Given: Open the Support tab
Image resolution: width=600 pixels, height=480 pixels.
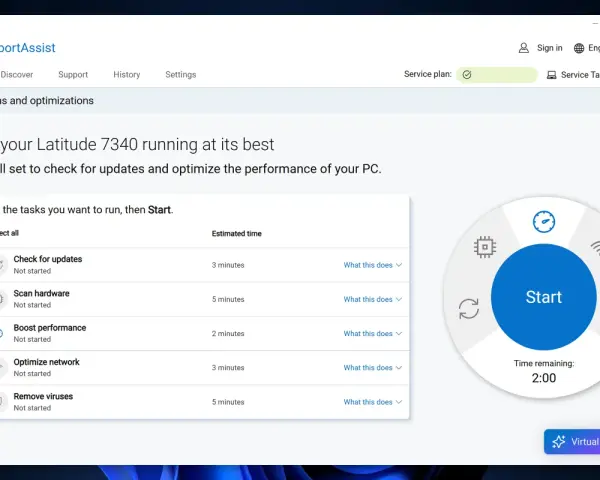Looking at the screenshot, I should pyautogui.click(x=73, y=75).
